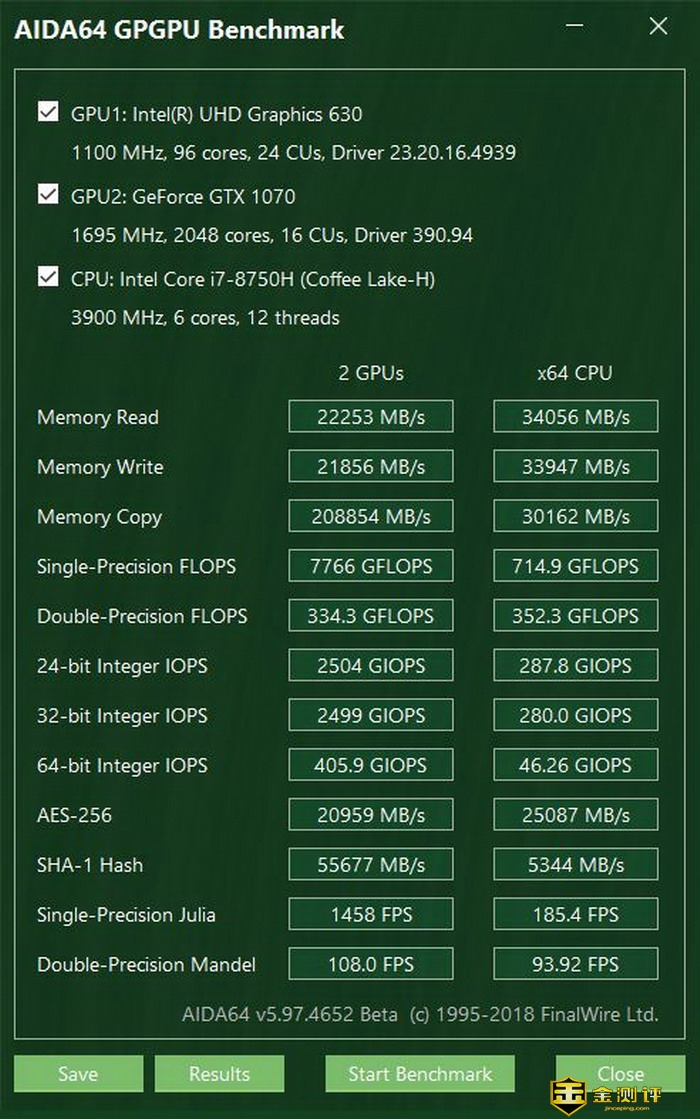
Task: Select the 108.0 FPS Double-Precision Mandel result
Action: pyautogui.click(x=370, y=965)
